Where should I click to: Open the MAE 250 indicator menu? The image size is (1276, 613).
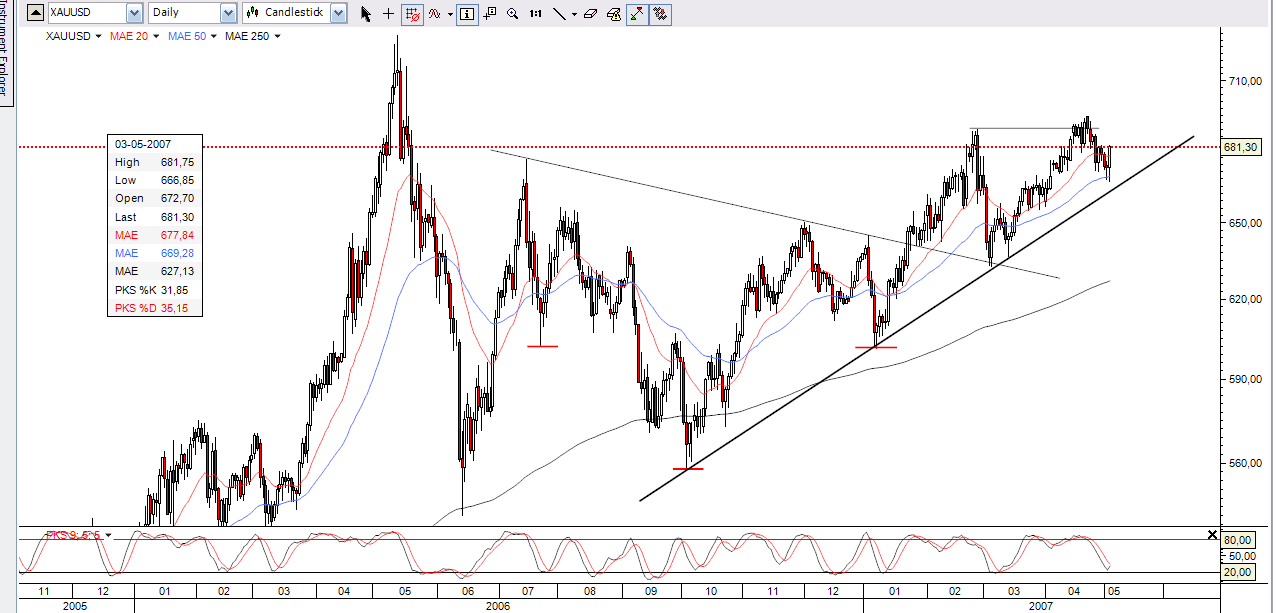253,36
